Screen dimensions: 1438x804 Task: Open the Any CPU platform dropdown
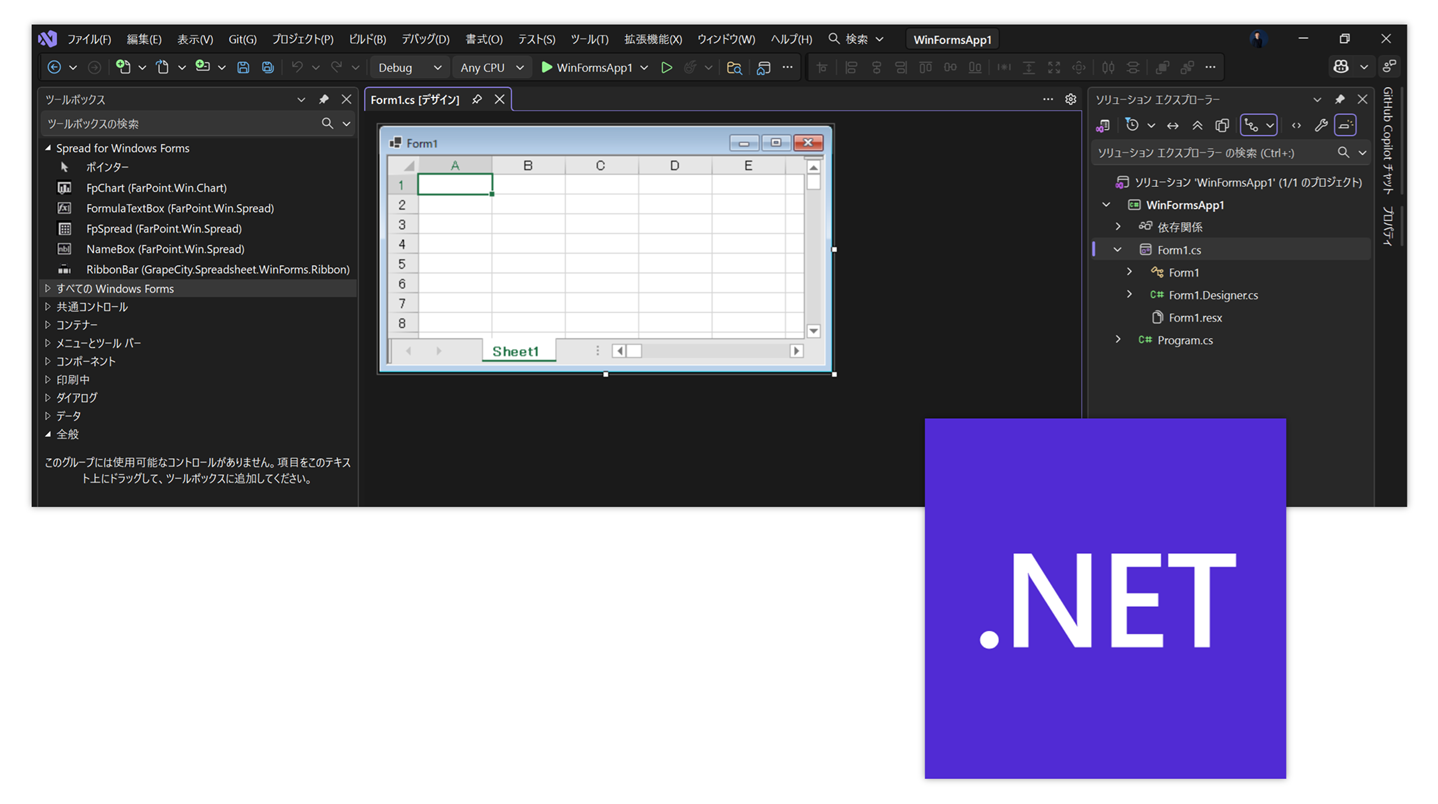(491, 67)
